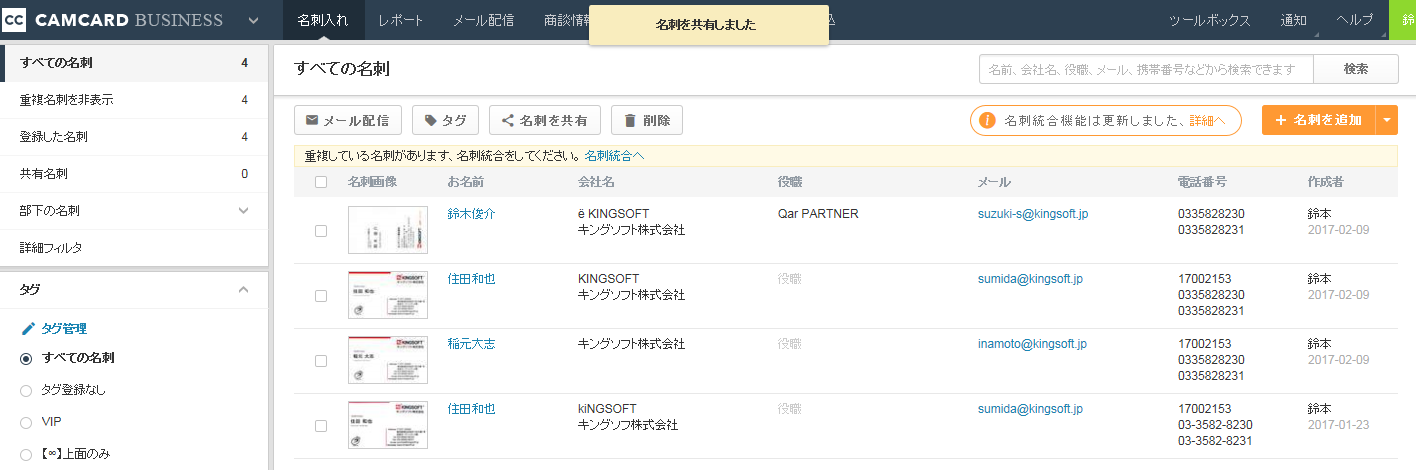
Task: Open the CamCard Business dropdown chevron
Action: coord(253,20)
